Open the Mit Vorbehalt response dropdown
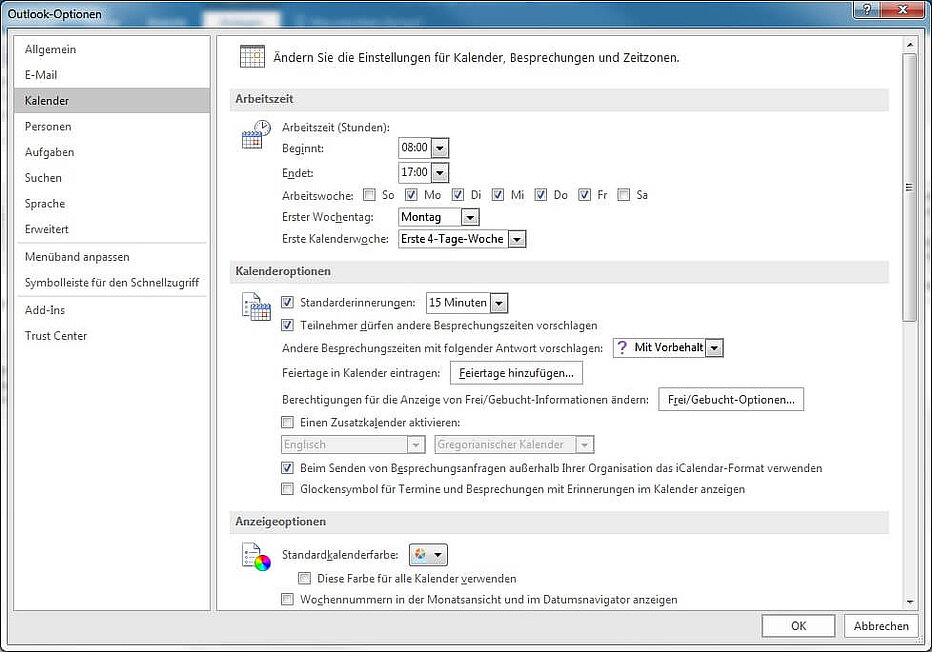 (714, 348)
